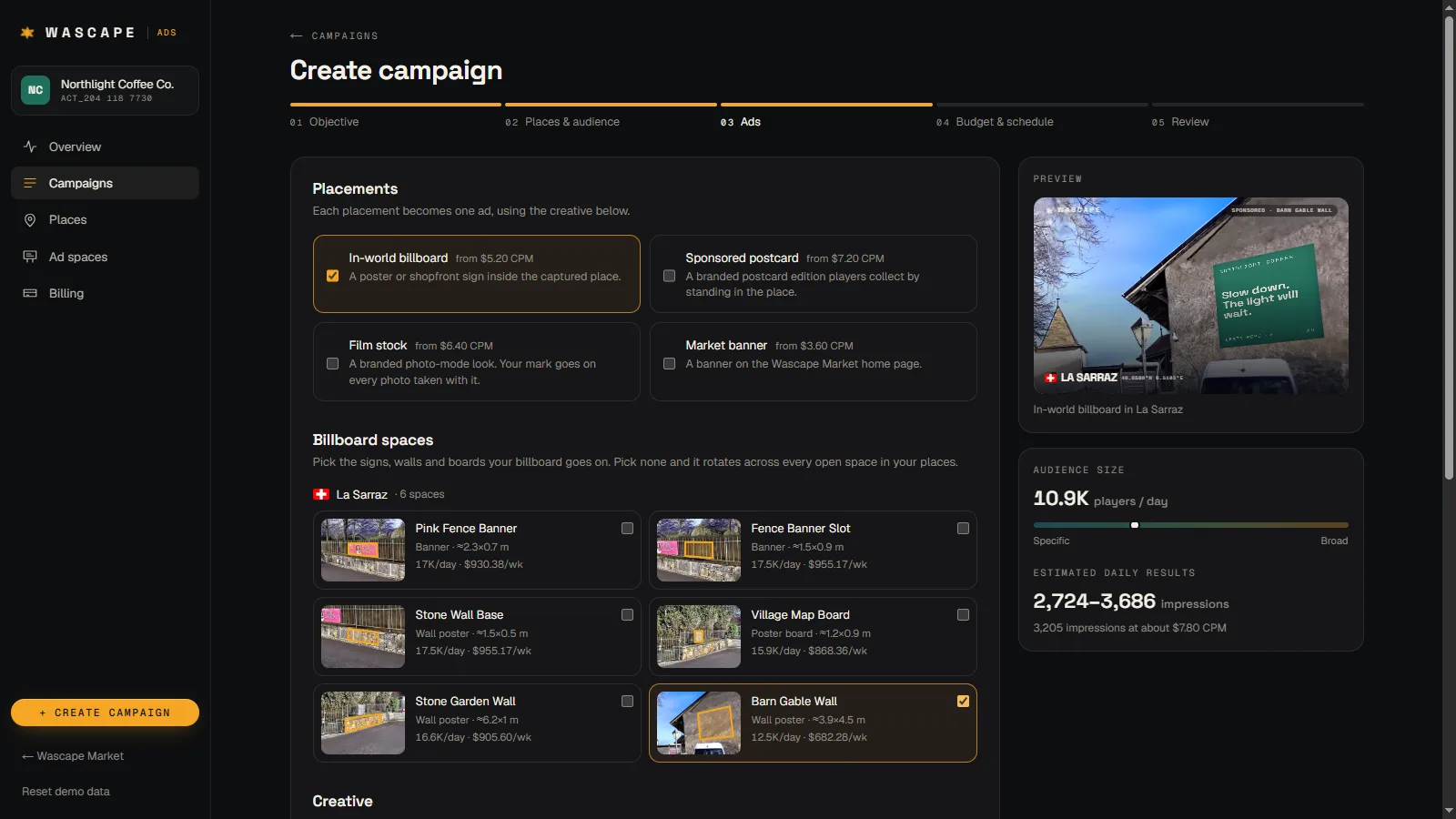Click the Creative section heading
The width and height of the screenshot is (1456, 819).
point(342,801)
